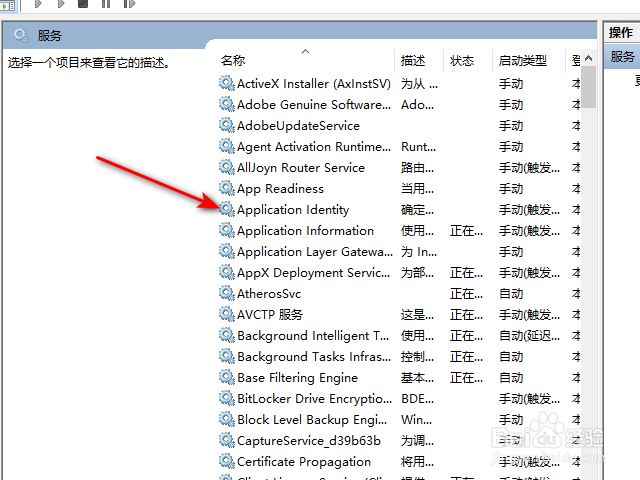Select the Application Information service name
Screen dimensions: 640x480
point(305,231)
